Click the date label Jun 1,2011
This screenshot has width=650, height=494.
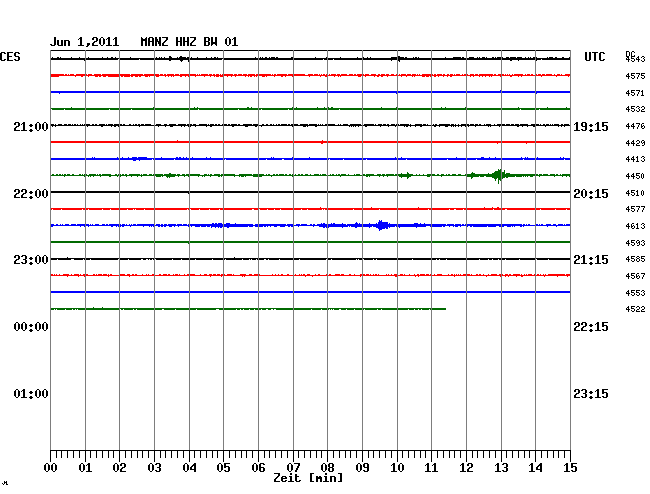pyautogui.click(x=84, y=42)
